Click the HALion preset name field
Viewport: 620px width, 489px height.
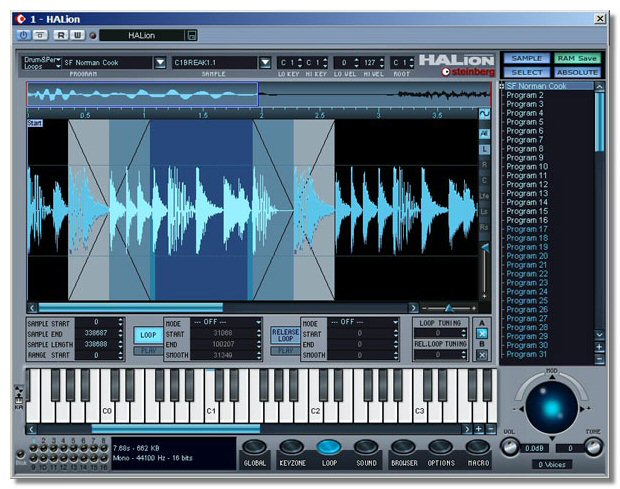(x=142, y=36)
